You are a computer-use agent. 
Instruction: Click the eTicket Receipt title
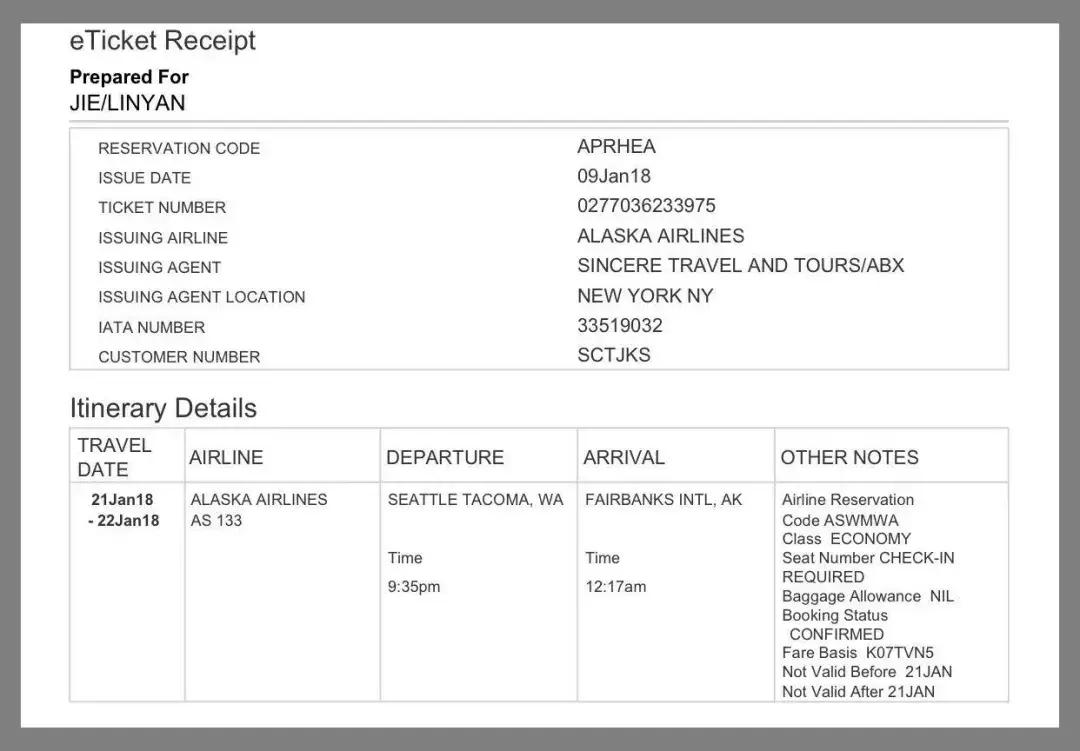[162, 41]
